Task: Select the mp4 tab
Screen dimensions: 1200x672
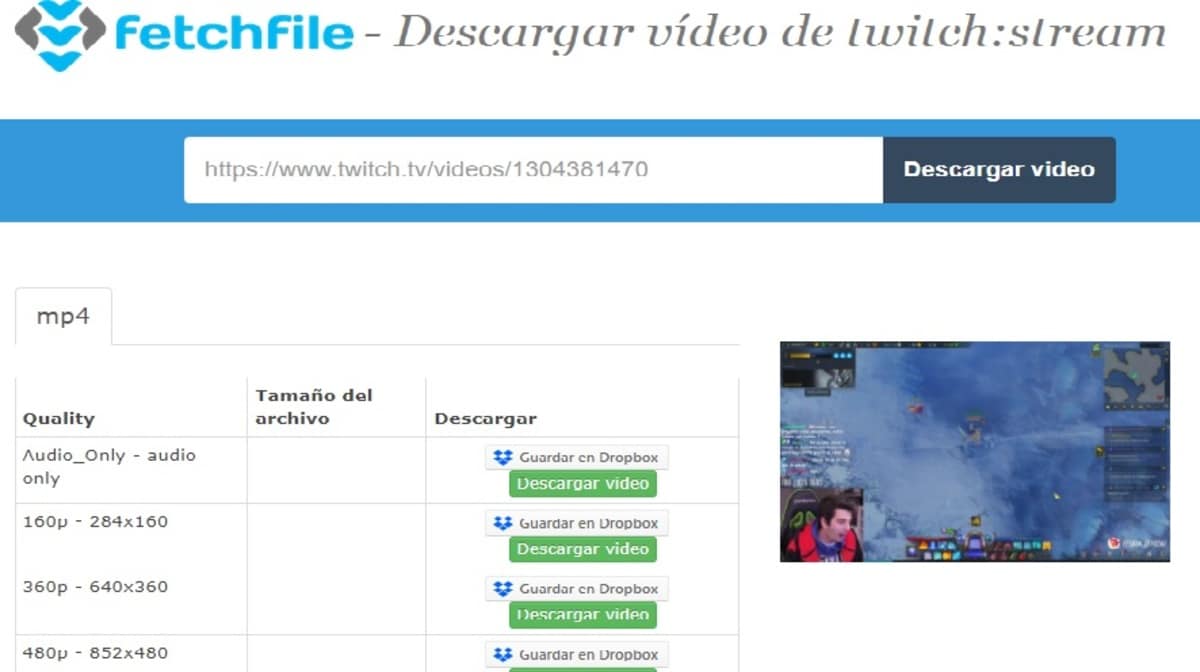Action: pos(63,317)
